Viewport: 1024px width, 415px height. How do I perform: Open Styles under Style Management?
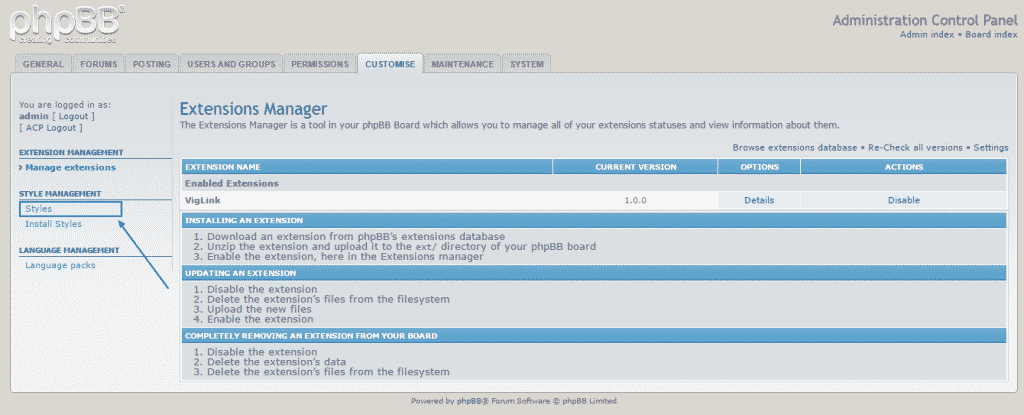point(39,209)
